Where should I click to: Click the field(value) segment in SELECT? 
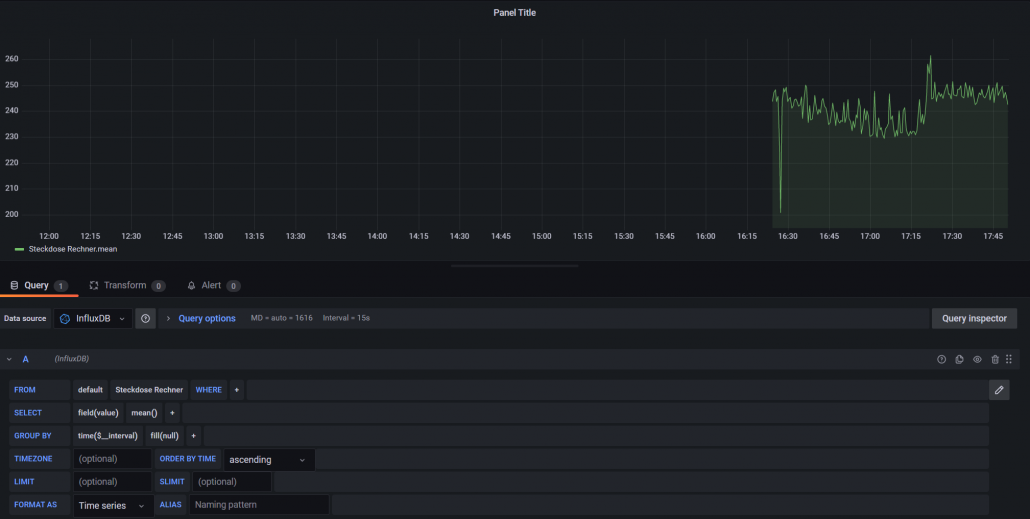point(98,413)
